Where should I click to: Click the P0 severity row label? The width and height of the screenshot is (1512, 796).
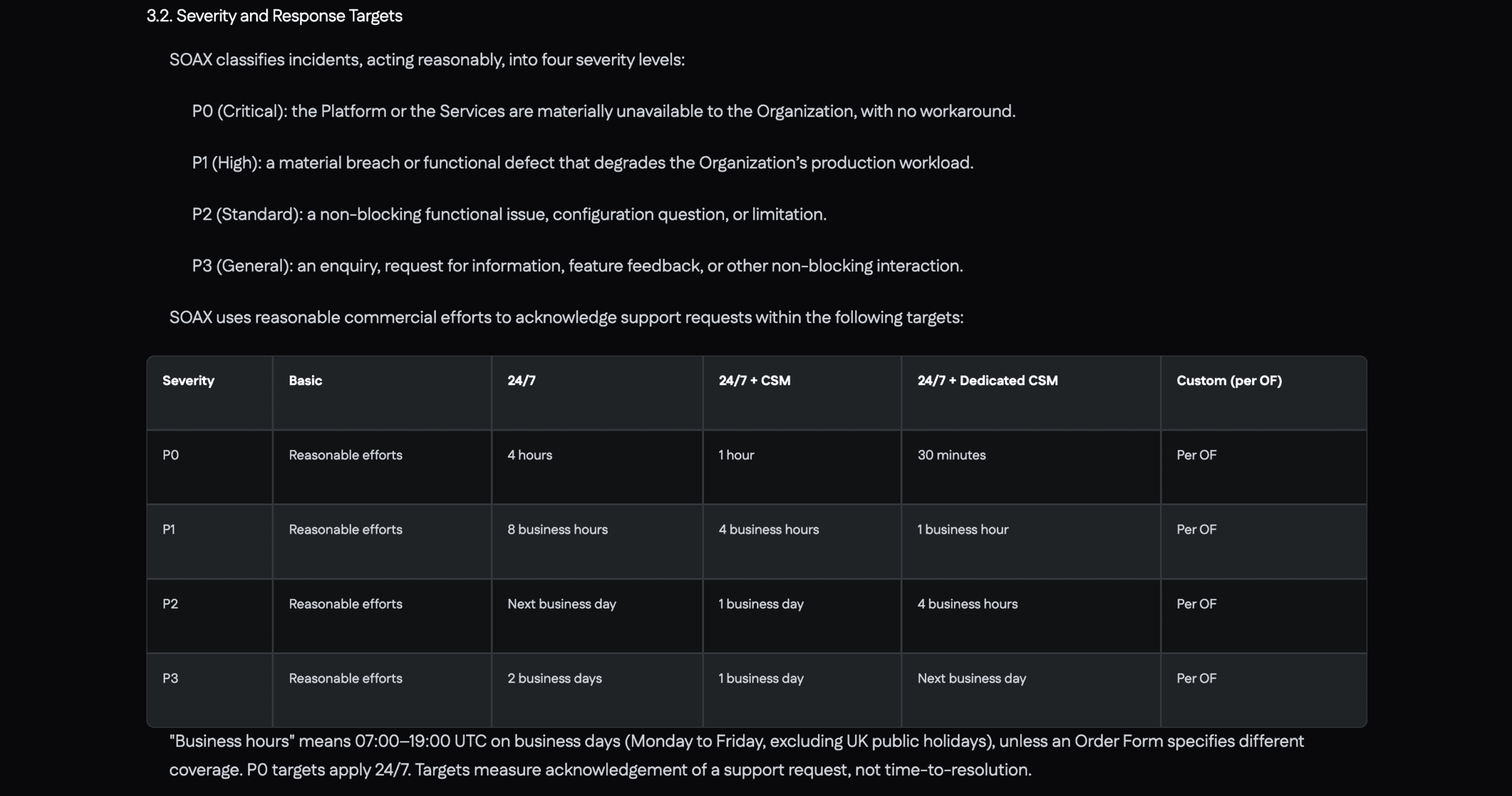[171, 455]
